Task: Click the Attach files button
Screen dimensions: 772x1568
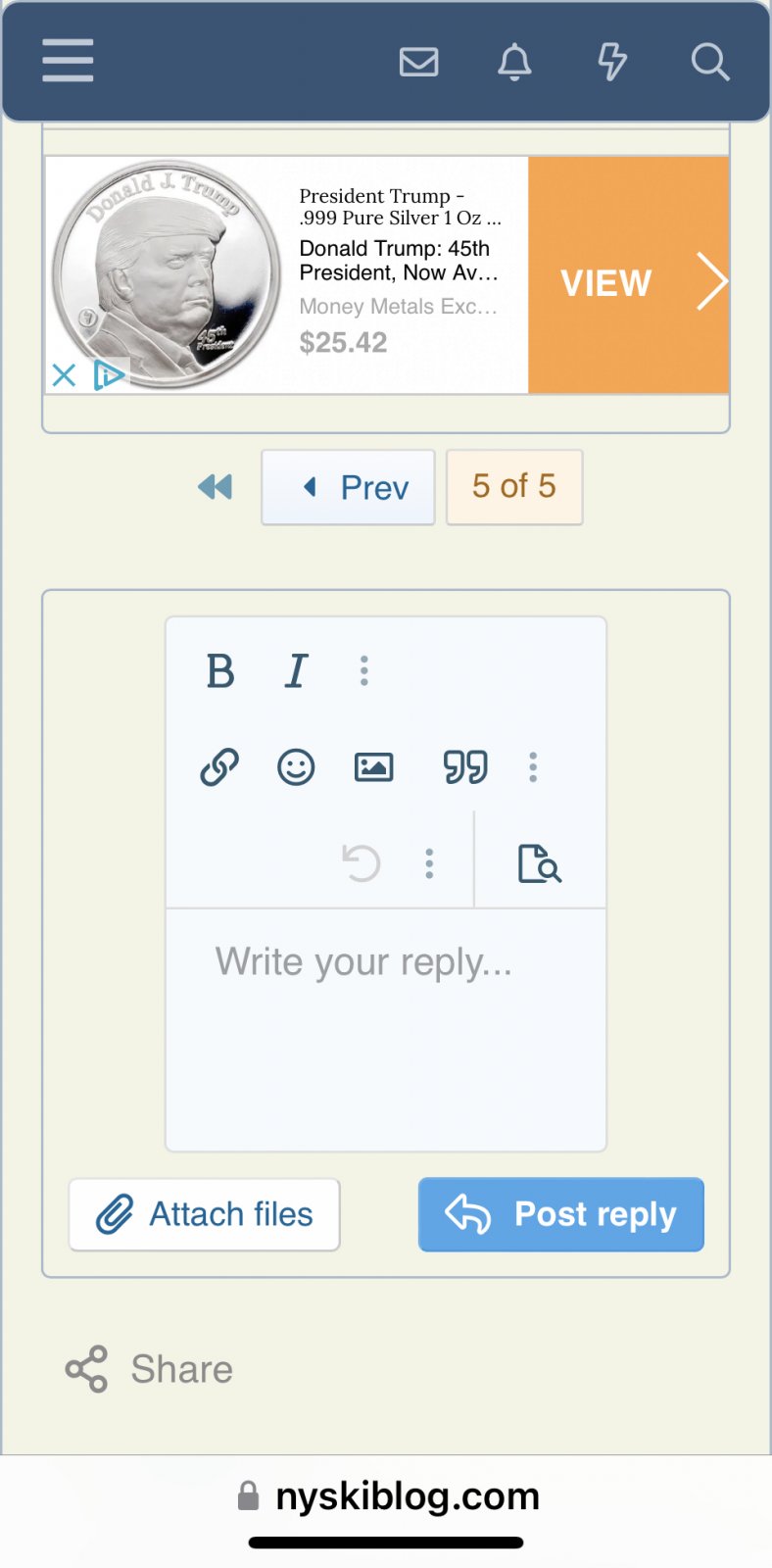Action: (x=205, y=1214)
